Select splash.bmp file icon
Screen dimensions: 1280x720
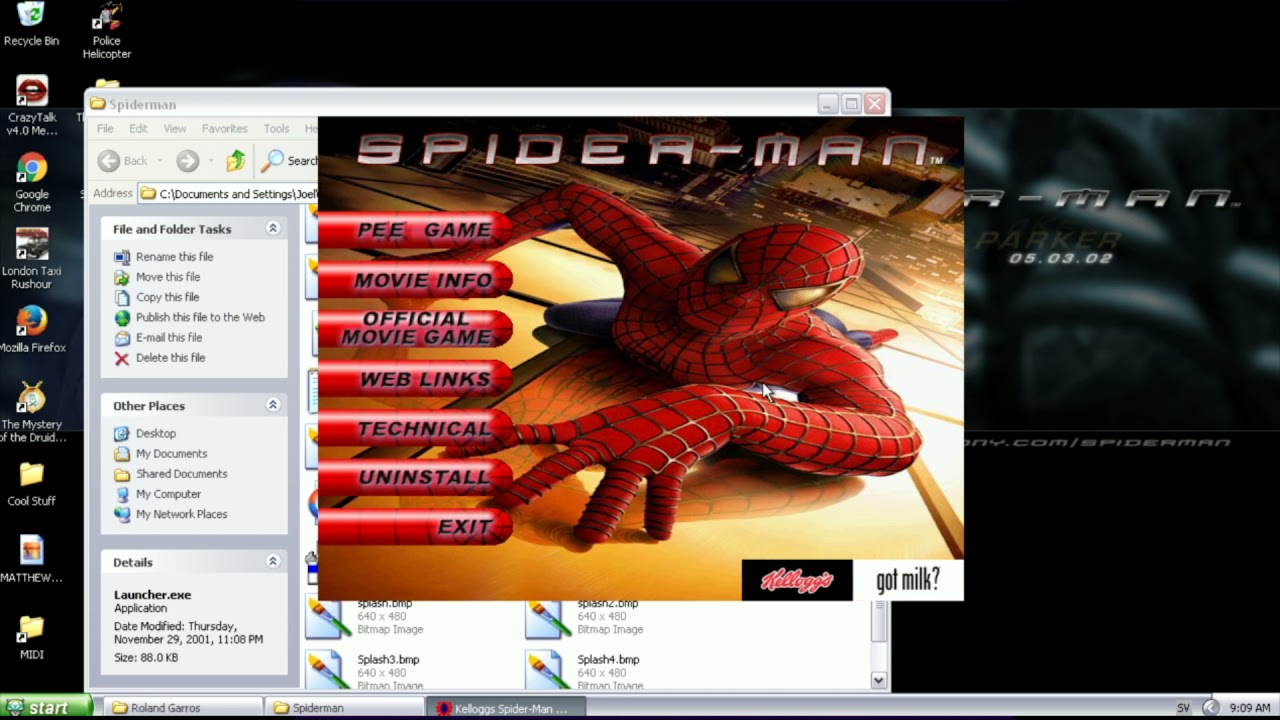(326, 618)
